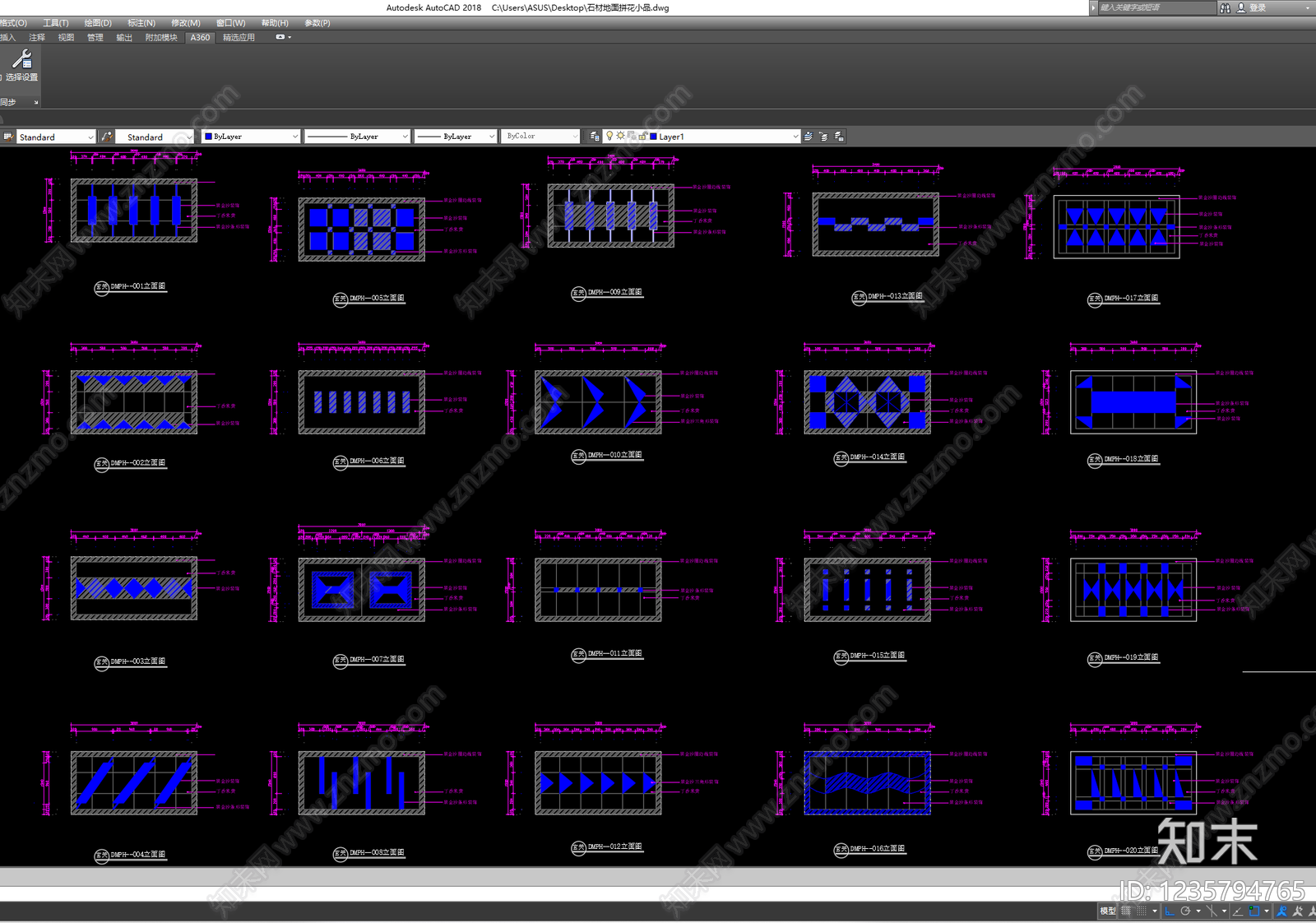Toggle the layer freeze sun icon

(x=621, y=137)
